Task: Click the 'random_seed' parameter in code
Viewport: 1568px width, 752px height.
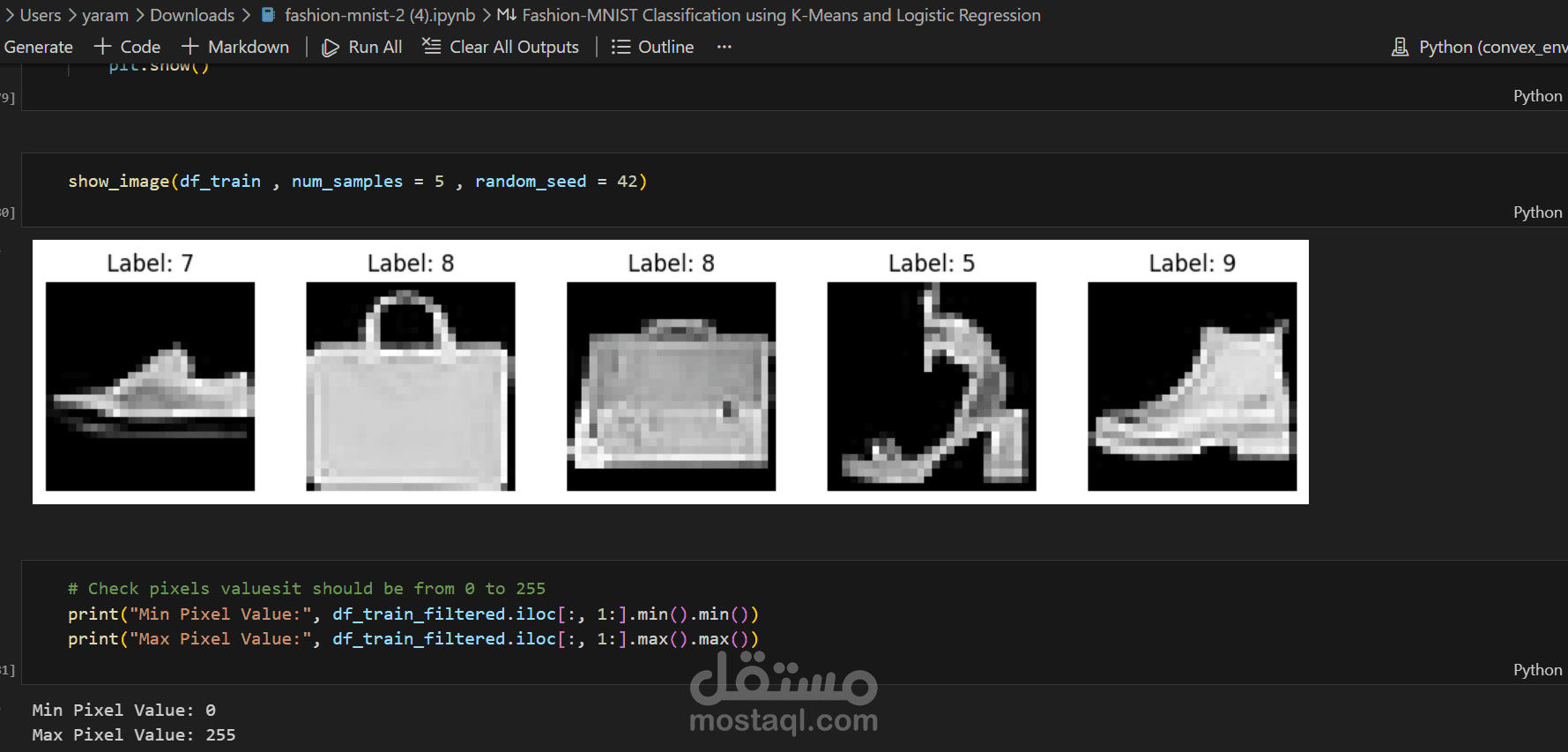Action: point(531,182)
